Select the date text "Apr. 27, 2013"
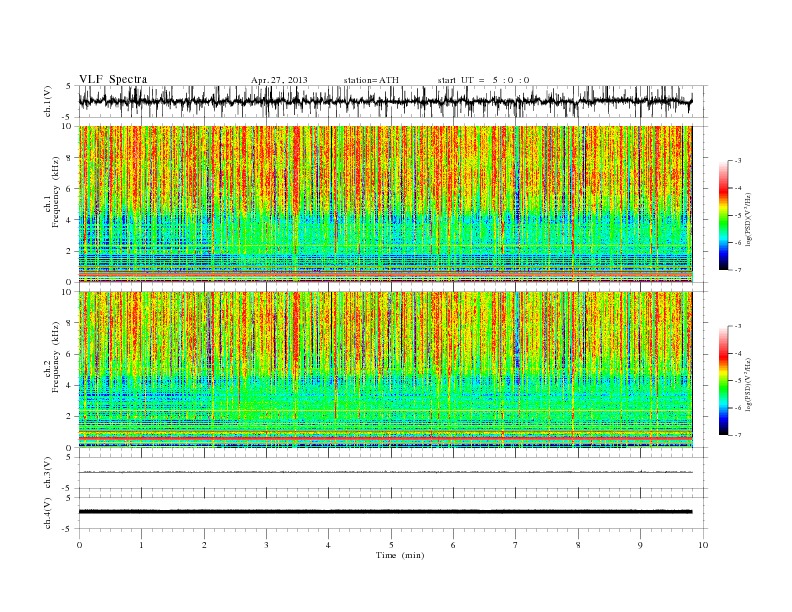Image resolution: width=792 pixels, height=612 pixels. tap(279, 80)
